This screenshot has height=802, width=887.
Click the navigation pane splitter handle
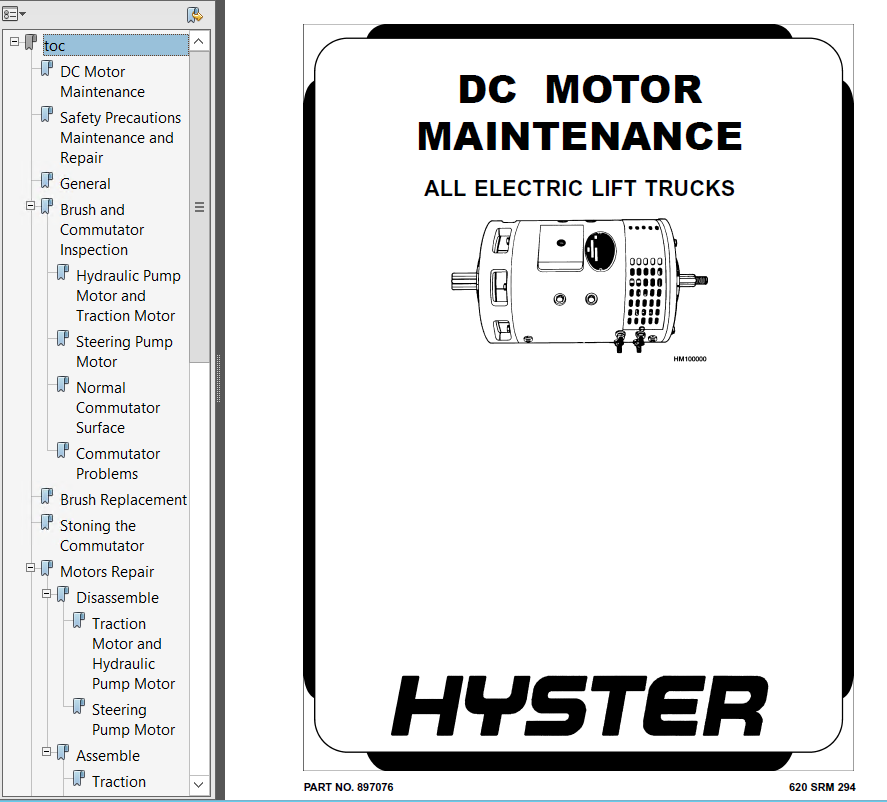(x=218, y=378)
